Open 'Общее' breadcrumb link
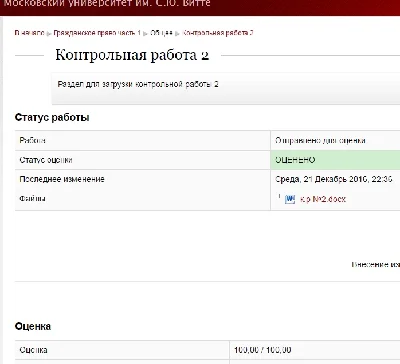400x364 pixels. coord(162,33)
